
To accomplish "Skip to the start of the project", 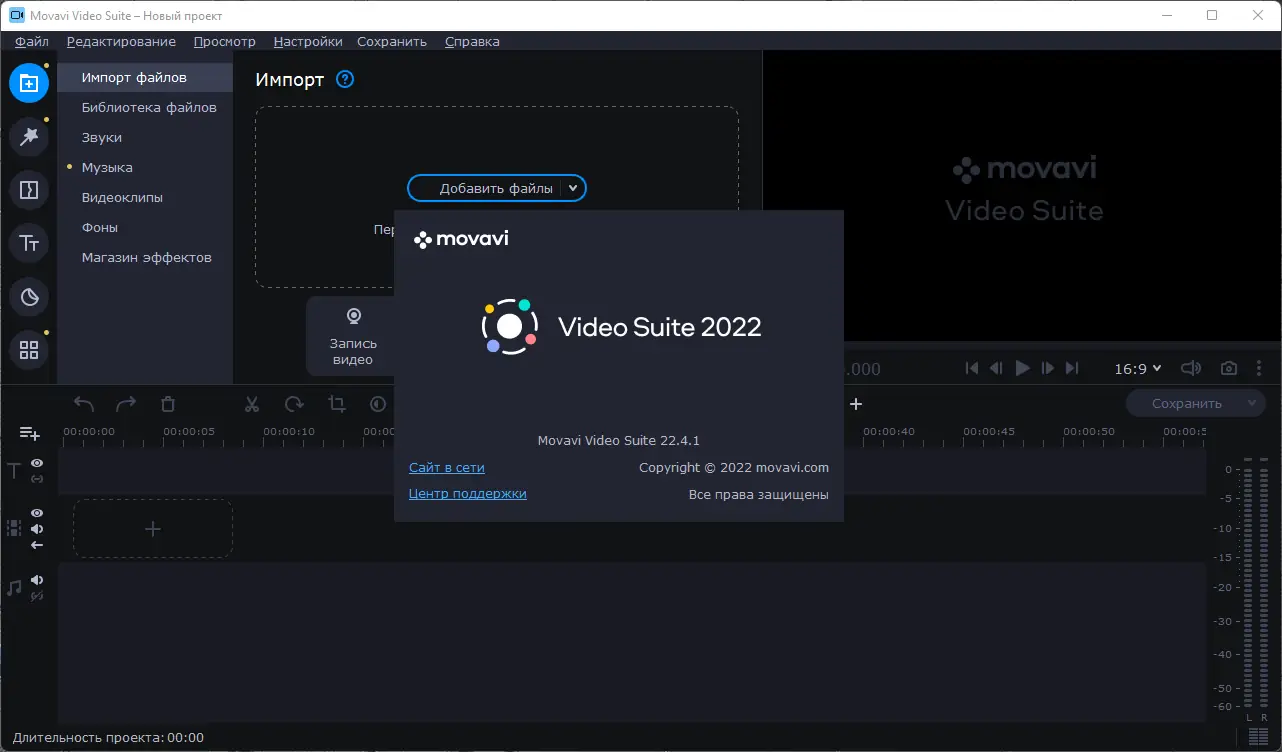I will [x=971, y=368].
